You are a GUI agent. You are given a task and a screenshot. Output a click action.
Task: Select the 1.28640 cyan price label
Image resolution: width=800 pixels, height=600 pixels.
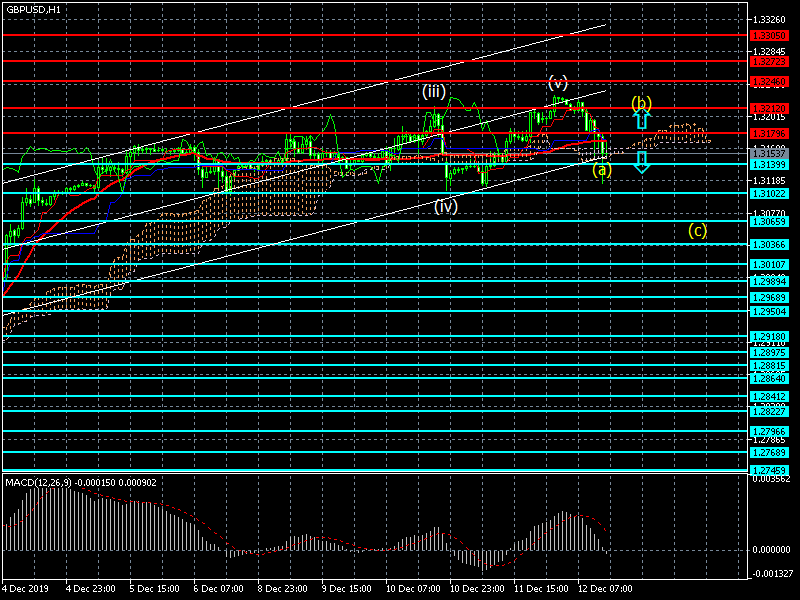tap(769, 379)
